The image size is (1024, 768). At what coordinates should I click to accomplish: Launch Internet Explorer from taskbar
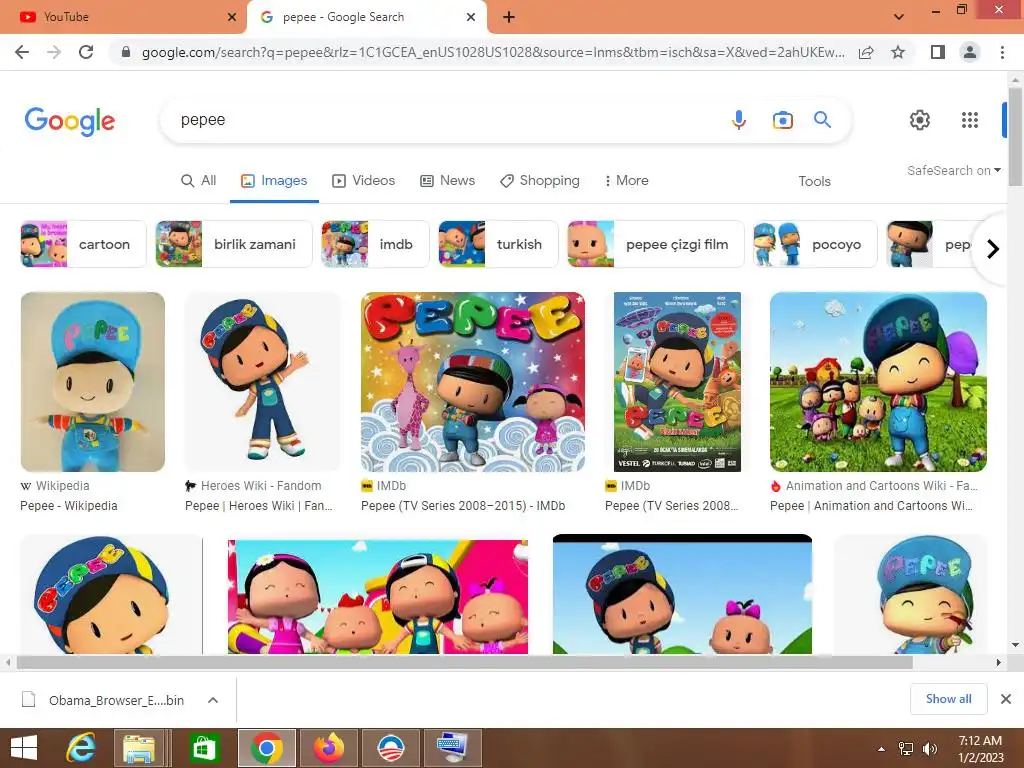81,748
